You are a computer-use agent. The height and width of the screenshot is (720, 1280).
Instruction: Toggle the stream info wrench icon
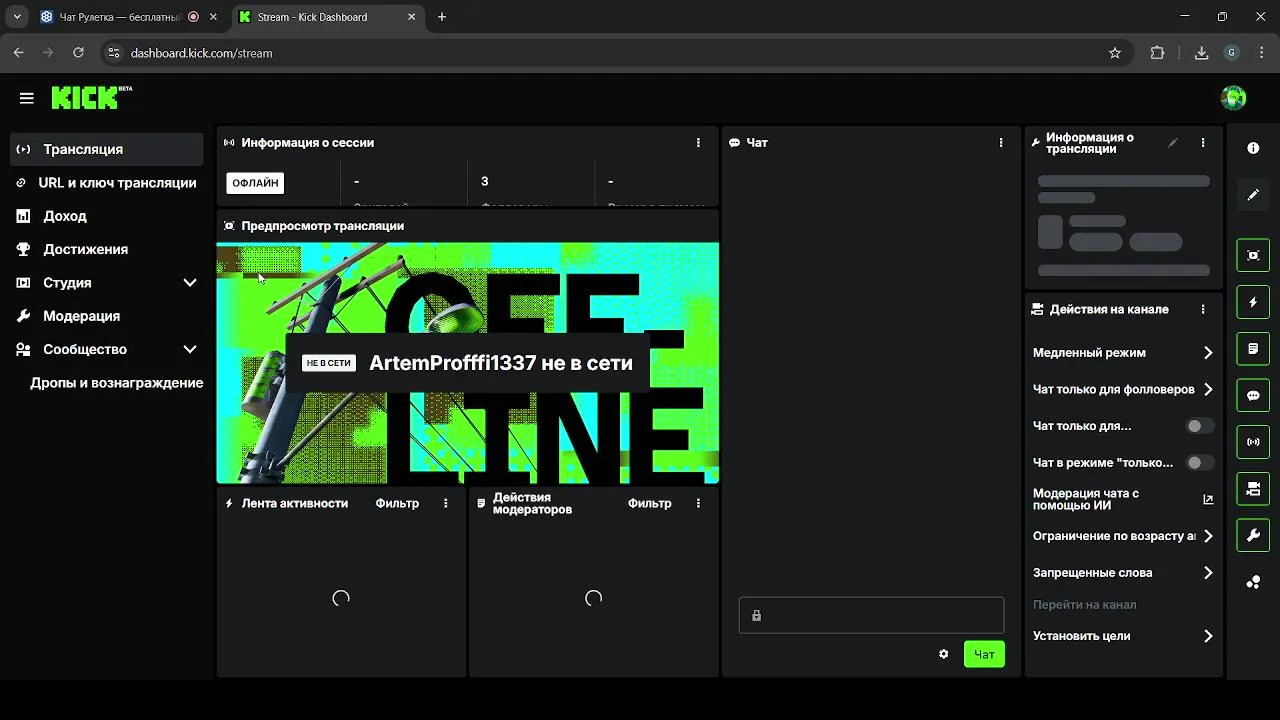[1253, 535]
